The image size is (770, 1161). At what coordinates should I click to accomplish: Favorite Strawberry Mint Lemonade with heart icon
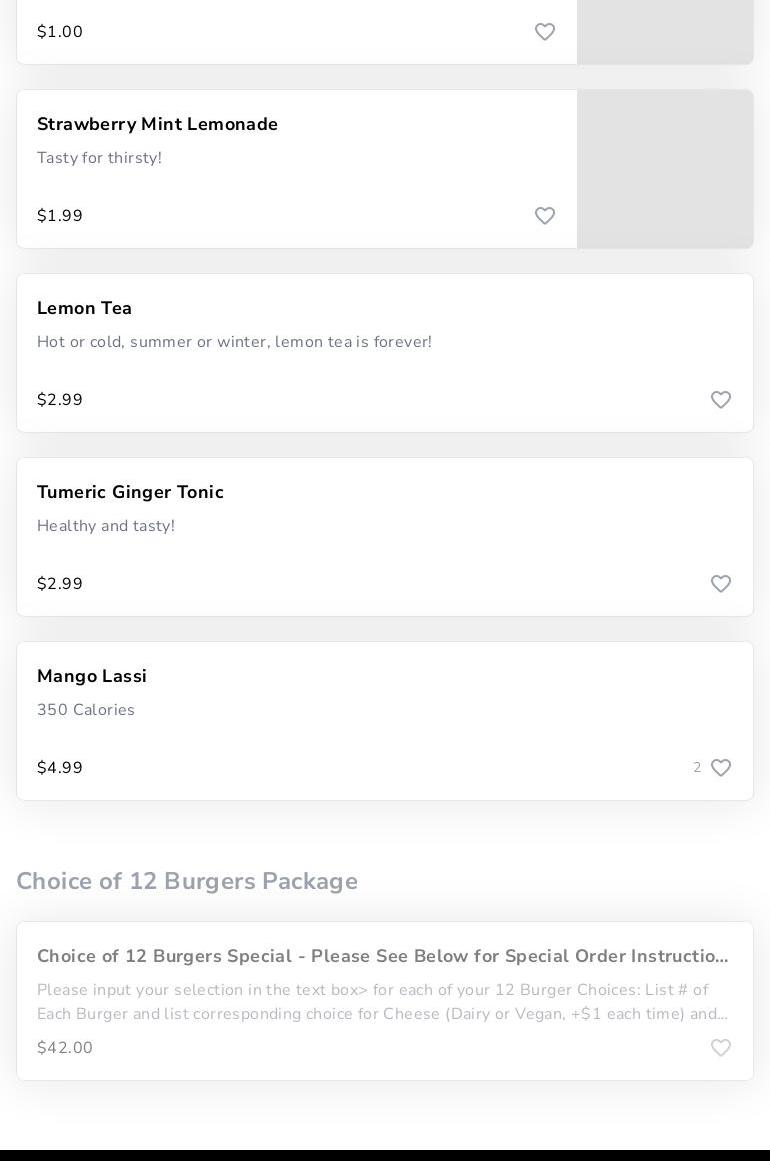click(x=545, y=216)
